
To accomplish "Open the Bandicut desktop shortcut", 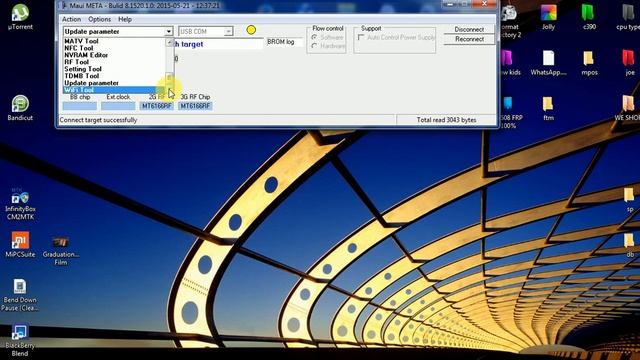I will pyautogui.click(x=20, y=108).
